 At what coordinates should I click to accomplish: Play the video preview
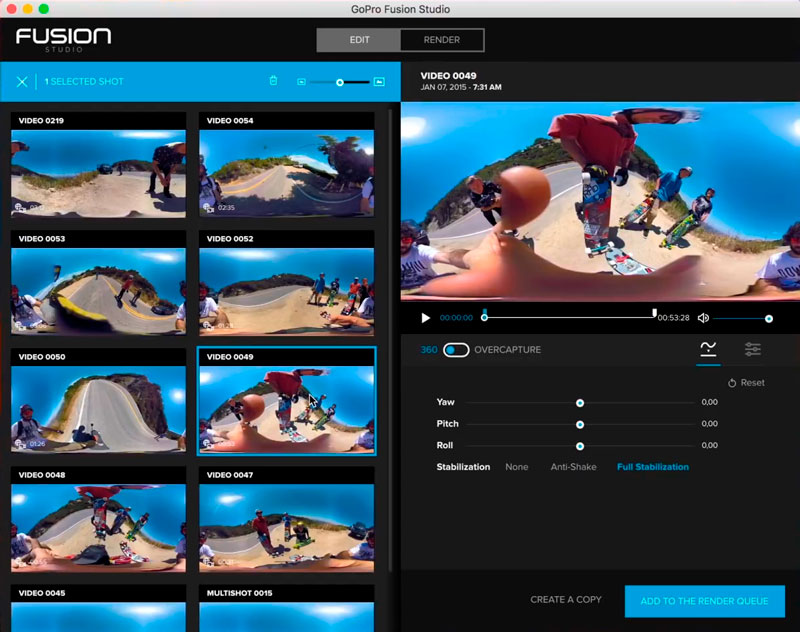click(425, 318)
